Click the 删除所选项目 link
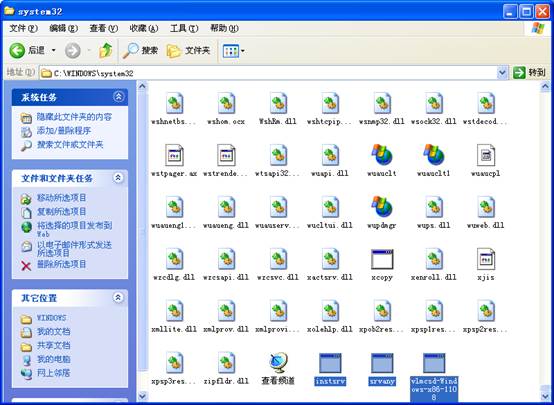Viewport: 554px width, 405px height. [x=61, y=264]
